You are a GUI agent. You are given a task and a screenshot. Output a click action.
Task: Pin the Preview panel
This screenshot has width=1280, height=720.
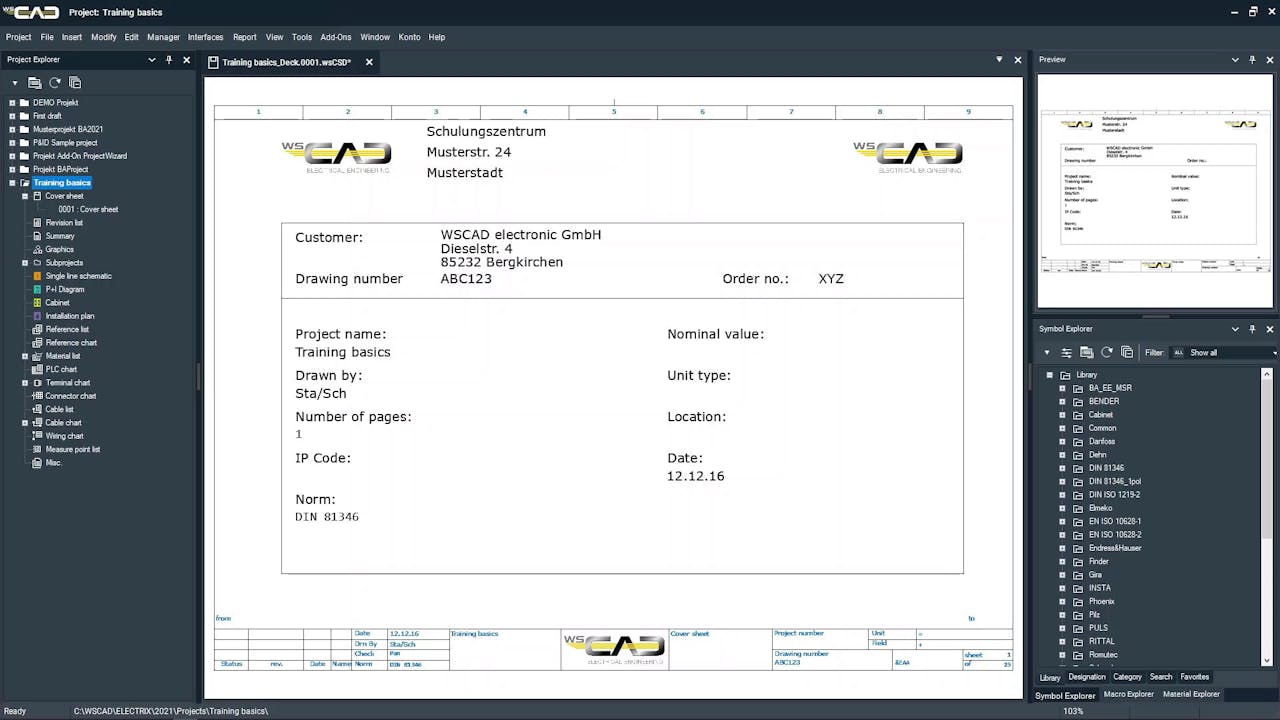click(x=1252, y=60)
